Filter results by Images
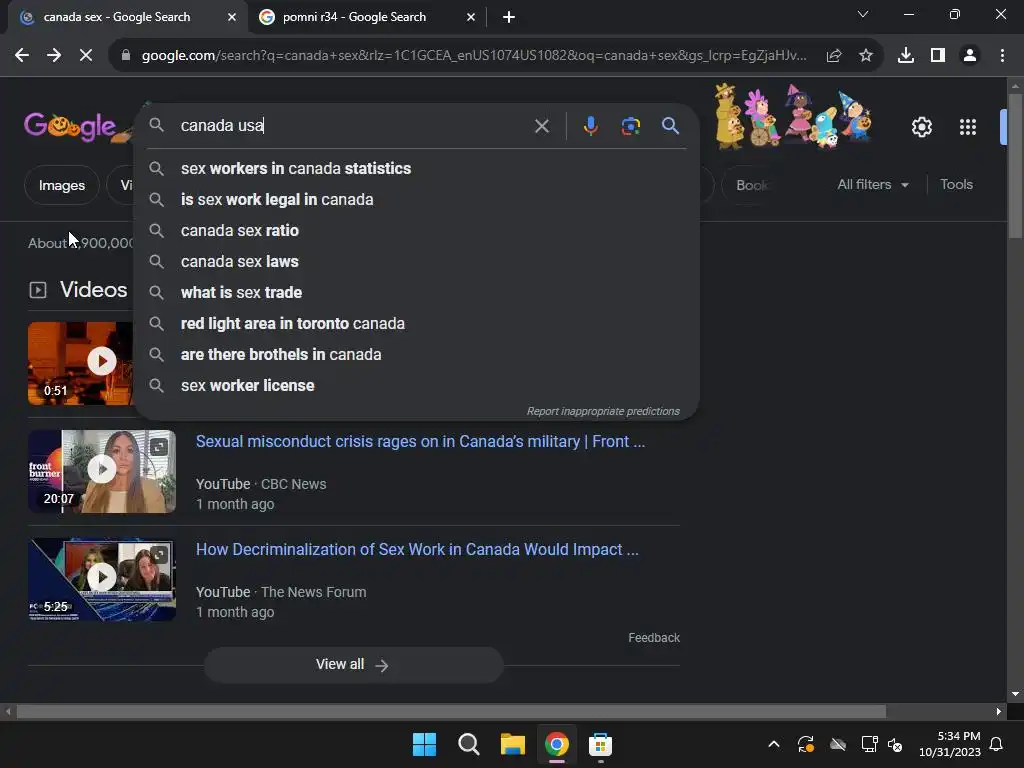This screenshot has height=768, width=1024. [61, 185]
